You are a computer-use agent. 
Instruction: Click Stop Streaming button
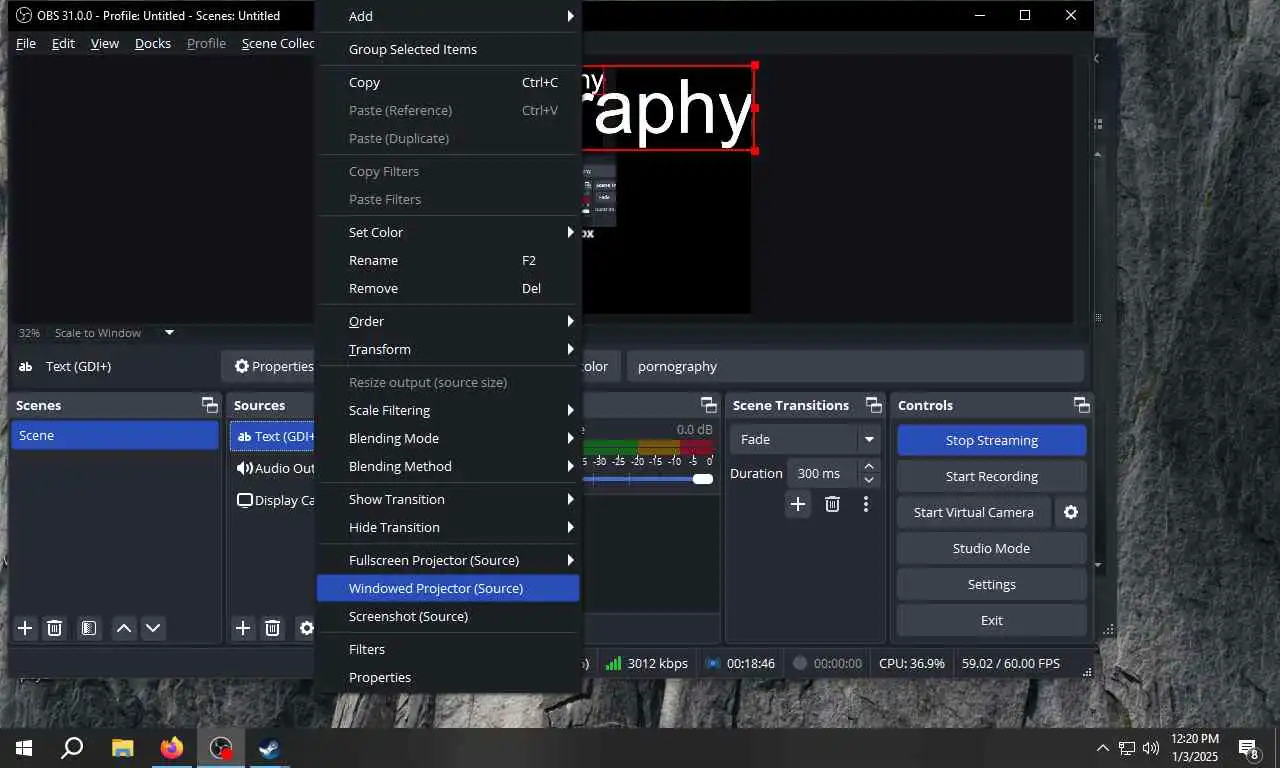[991, 440]
